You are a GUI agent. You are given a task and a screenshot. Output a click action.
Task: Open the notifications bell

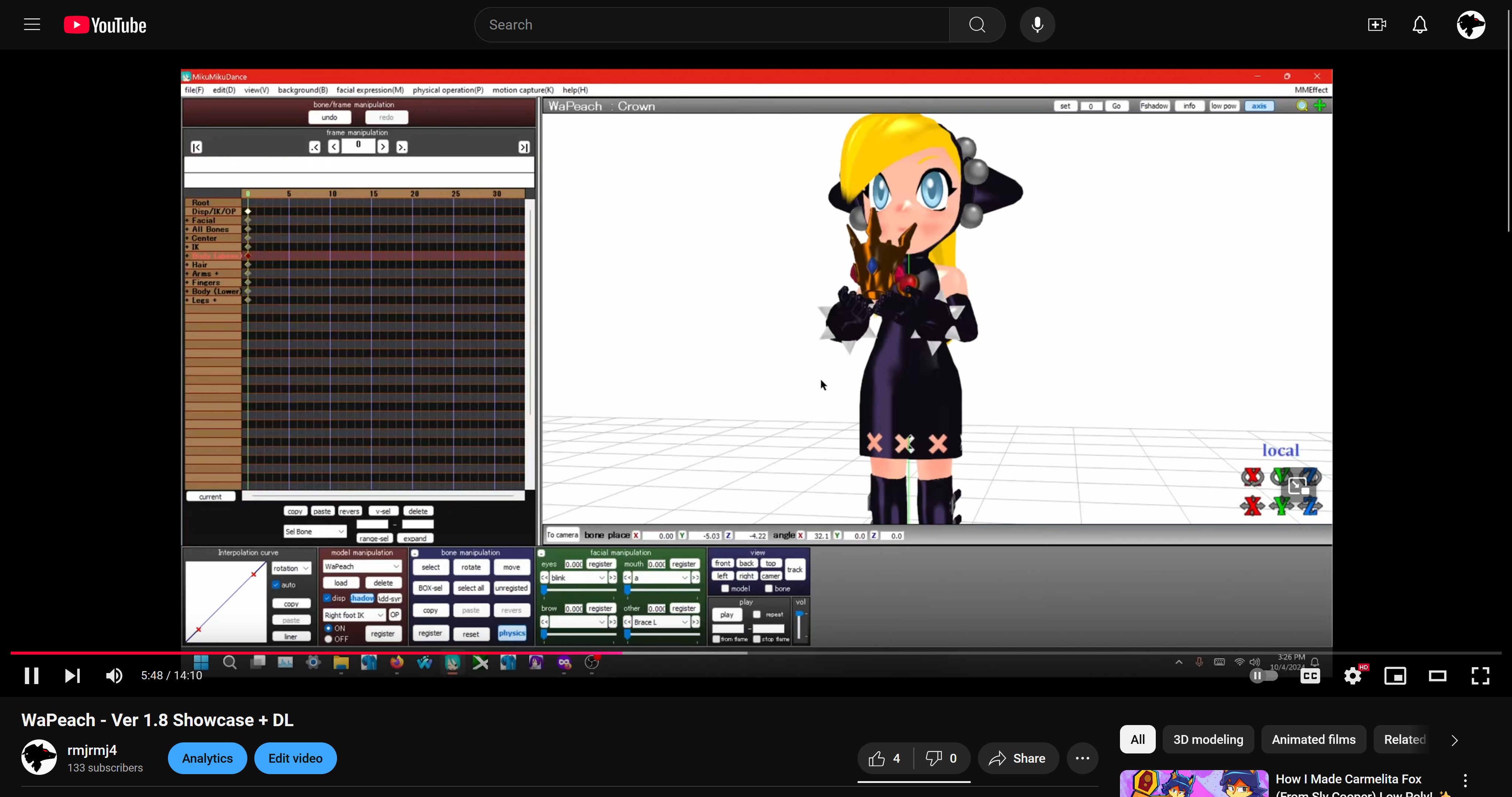1419,25
